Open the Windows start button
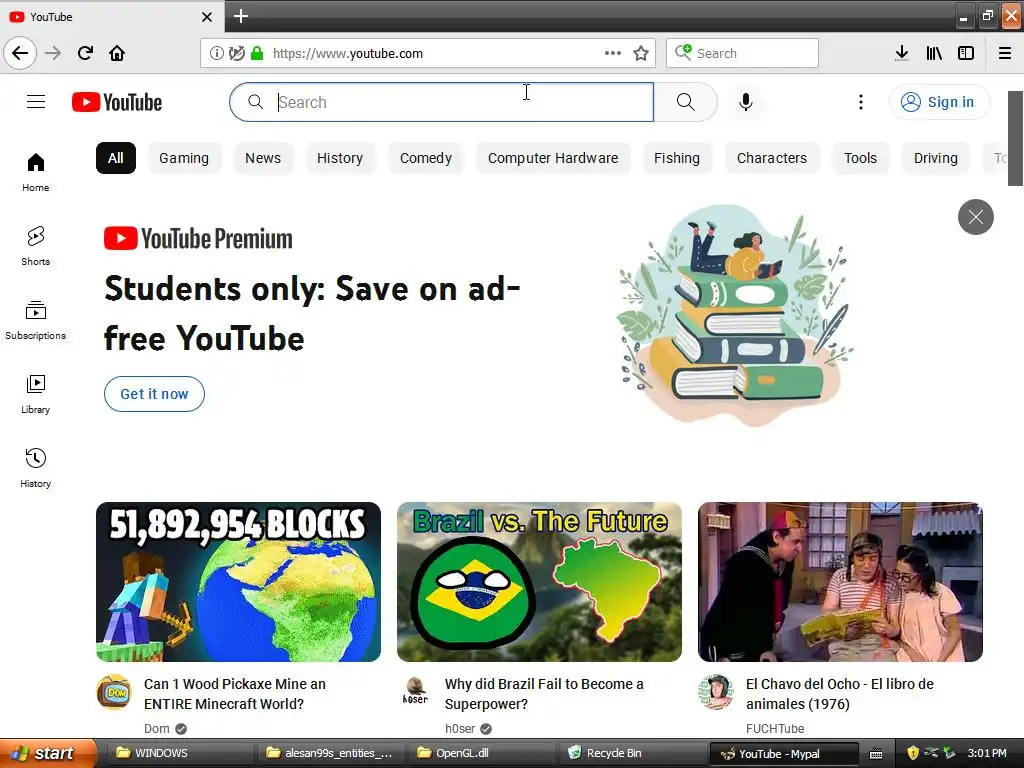The image size is (1024, 768). [x=48, y=753]
